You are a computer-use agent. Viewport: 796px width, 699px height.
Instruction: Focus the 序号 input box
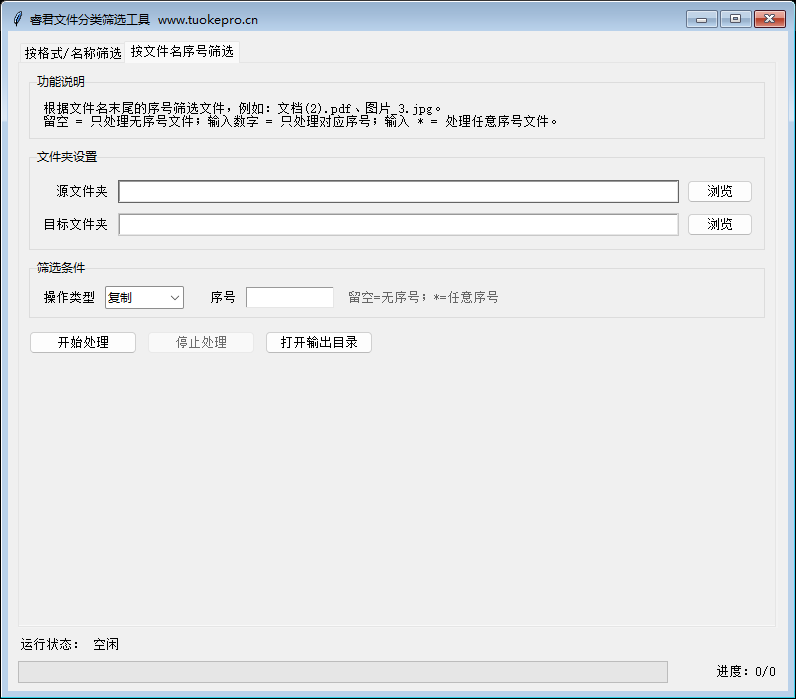(x=289, y=297)
